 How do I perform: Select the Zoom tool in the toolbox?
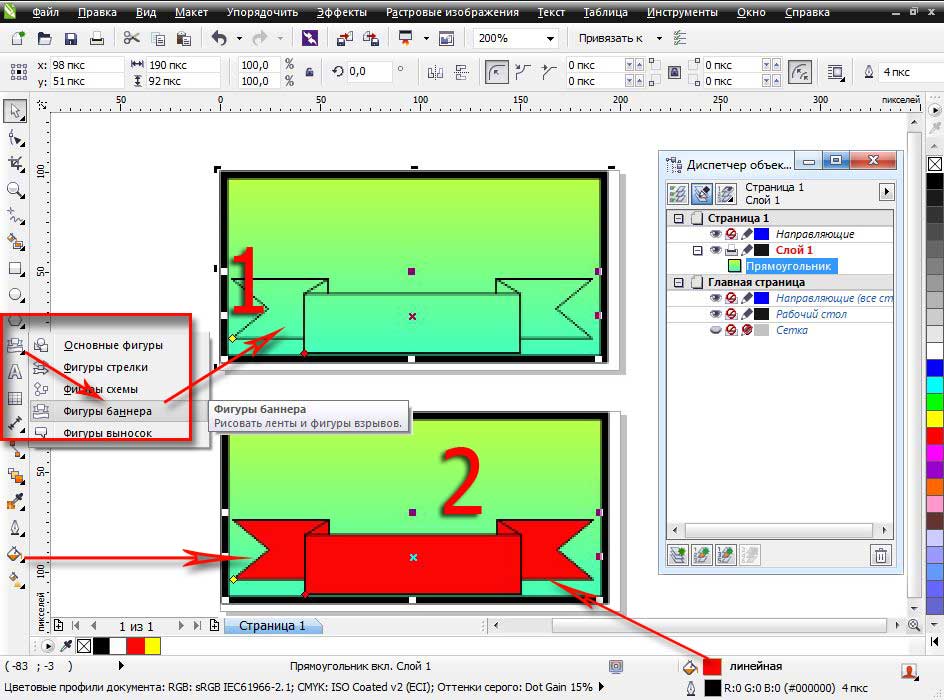(15, 189)
